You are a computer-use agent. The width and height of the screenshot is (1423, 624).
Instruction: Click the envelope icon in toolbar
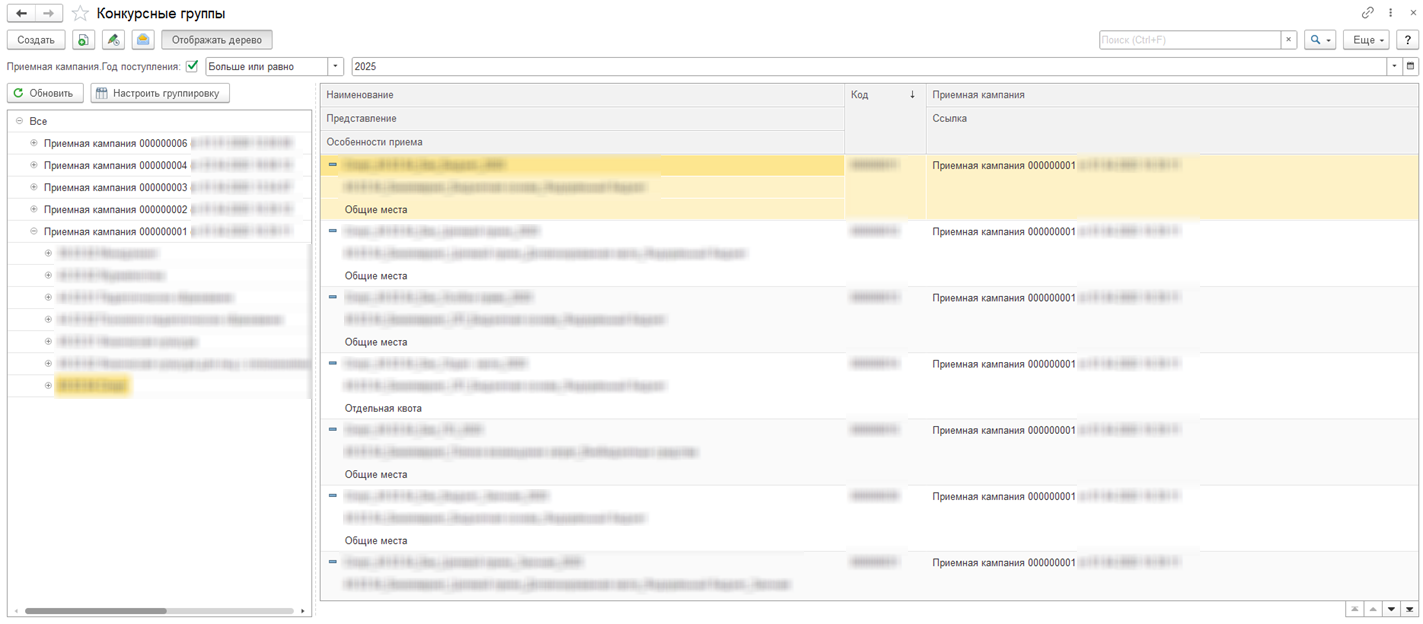(x=143, y=40)
